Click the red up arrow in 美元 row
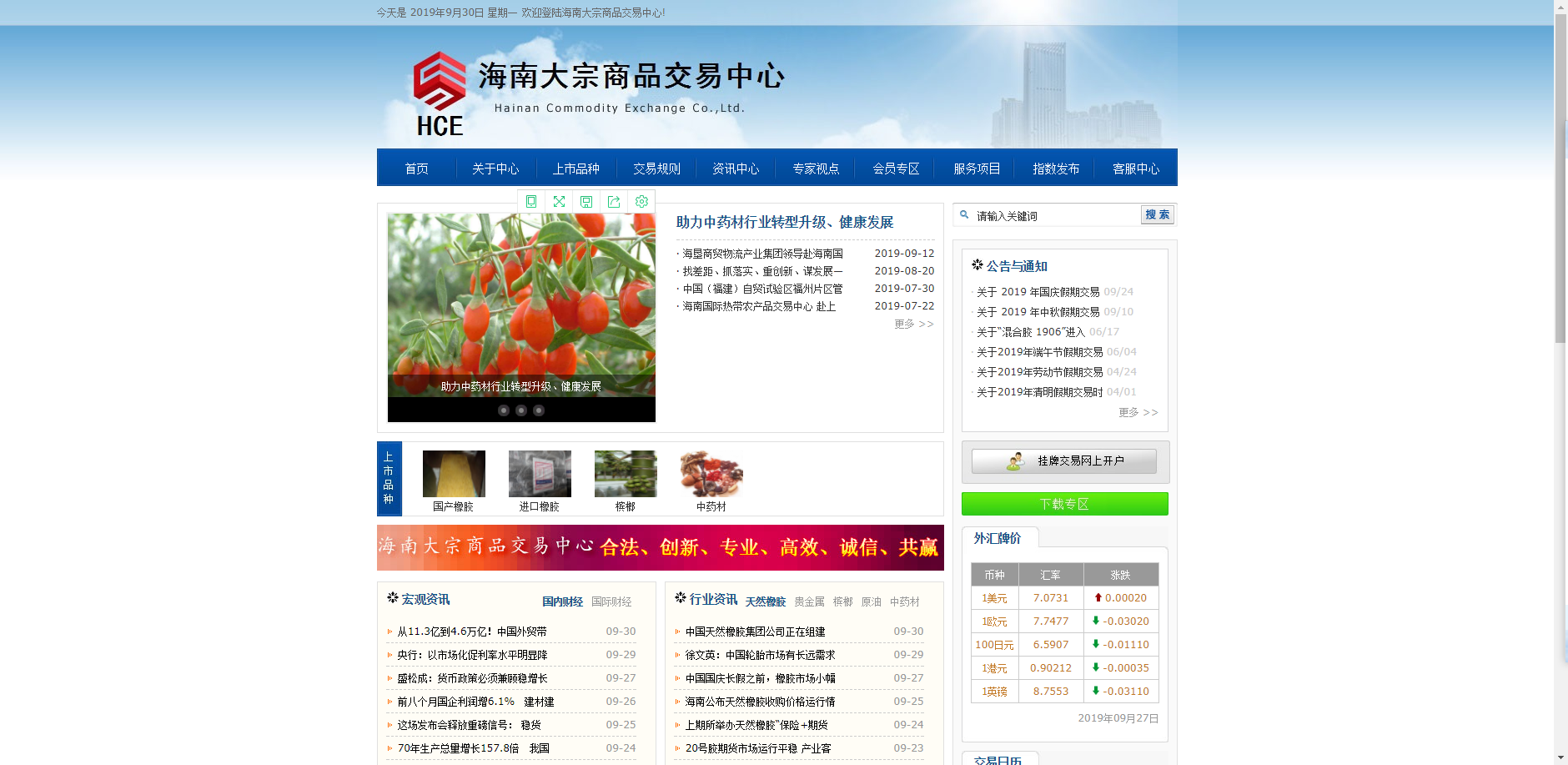 (x=1098, y=597)
